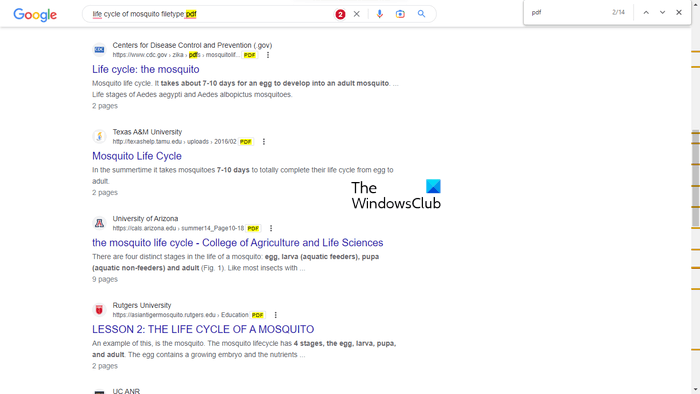Start voice search with the microphone icon
The width and height of the screenshot is (700, 394).
pyautogui.click(x=379, y=14)
